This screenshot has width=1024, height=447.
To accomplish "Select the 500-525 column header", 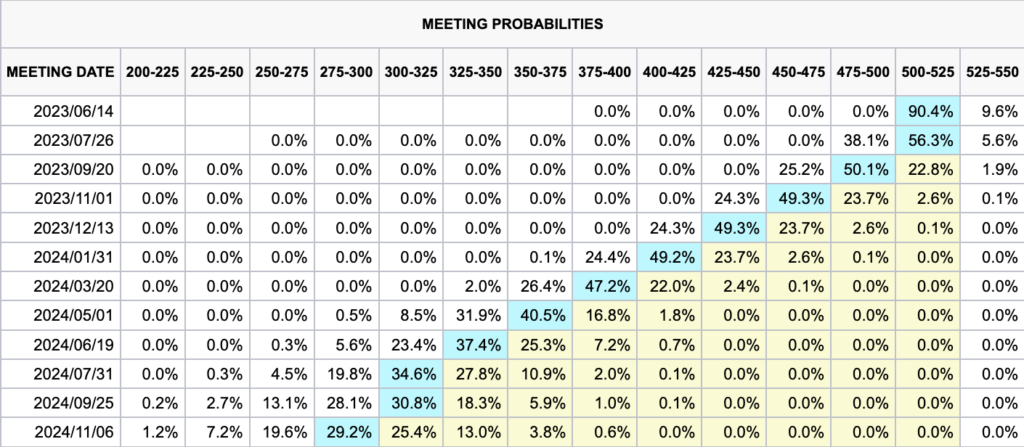I will point(928,72).
